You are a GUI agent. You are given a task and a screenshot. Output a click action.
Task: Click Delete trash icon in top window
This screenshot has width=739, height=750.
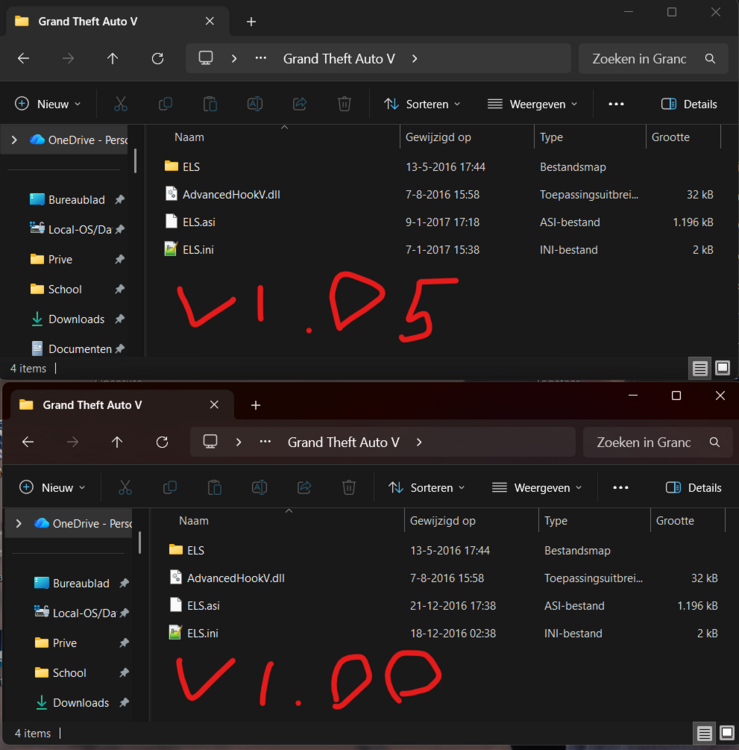(344, 104)
